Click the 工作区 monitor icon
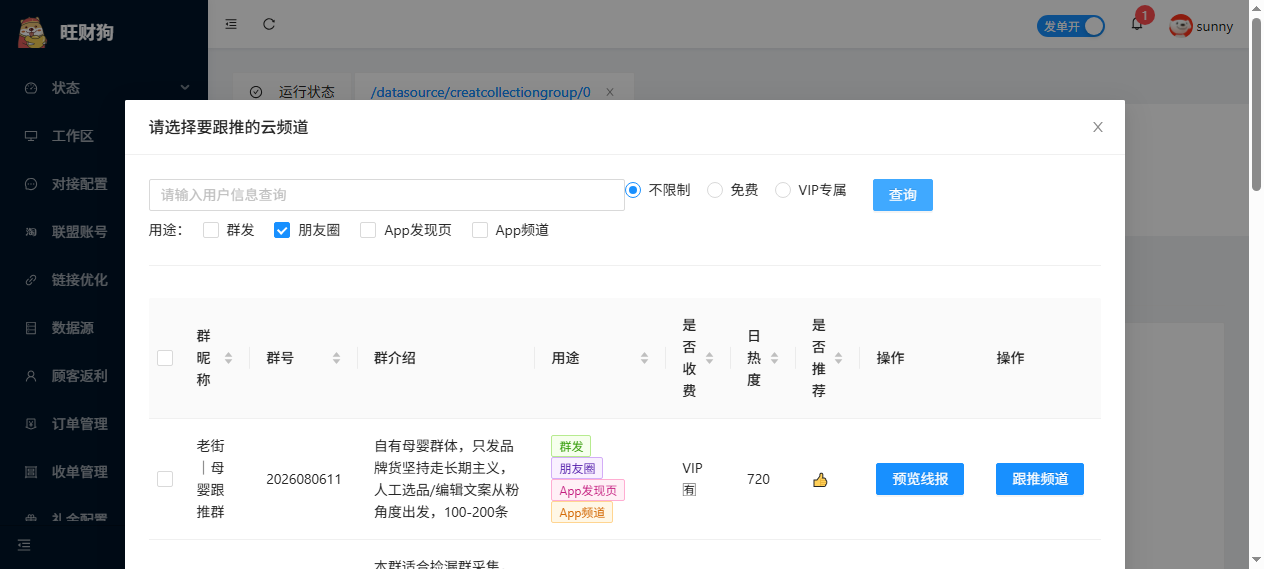Viewport: 1264px width, 569px height. (31, 136)
